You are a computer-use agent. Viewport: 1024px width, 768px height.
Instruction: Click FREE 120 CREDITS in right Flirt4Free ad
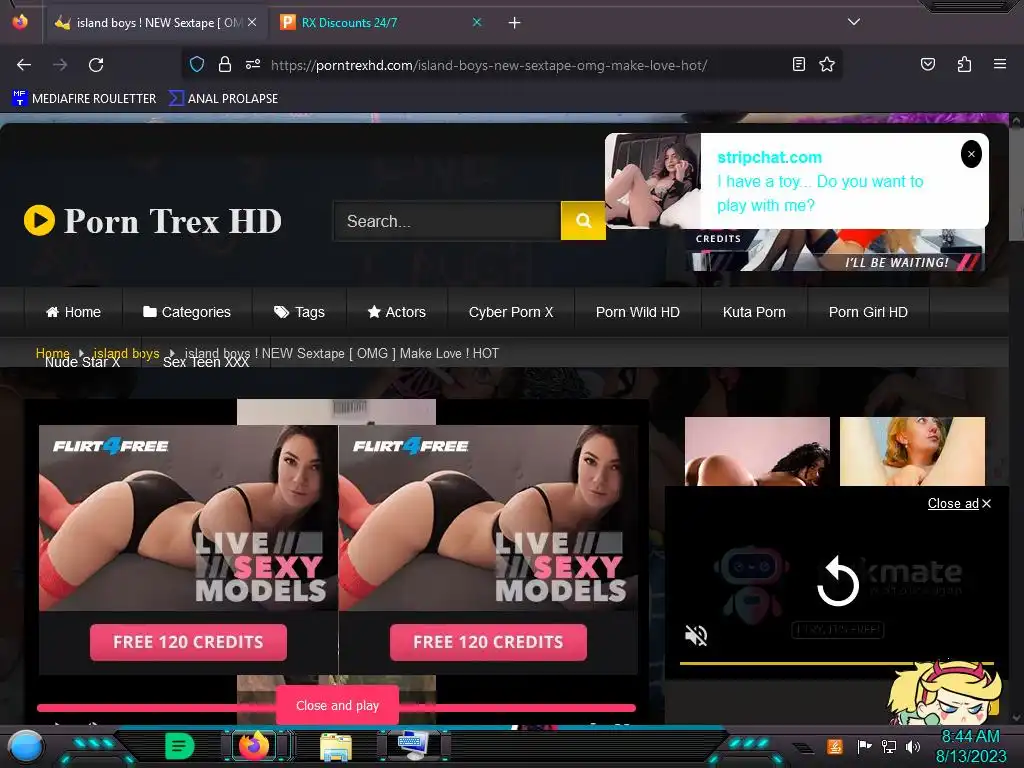(488, 642)
